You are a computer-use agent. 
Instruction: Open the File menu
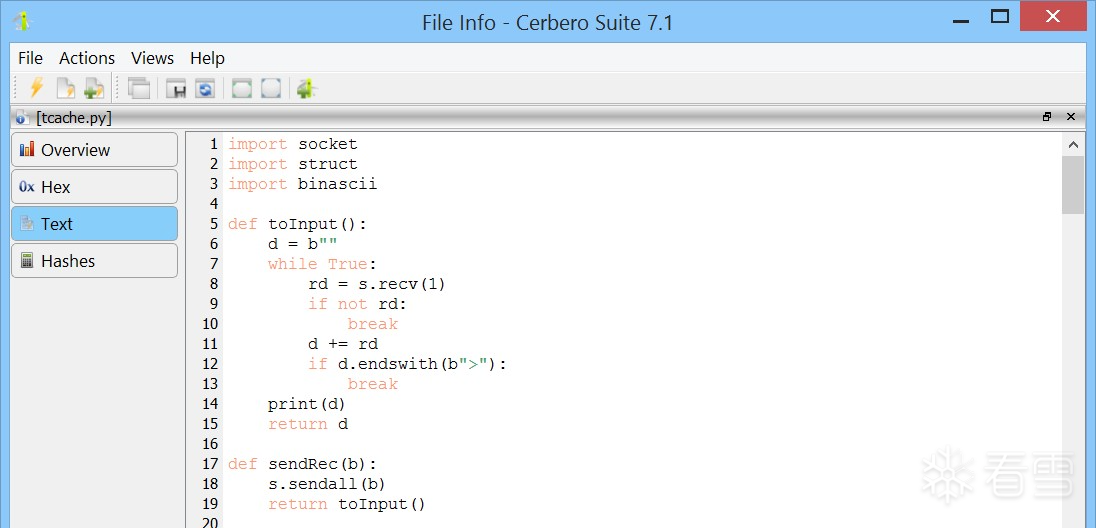(x=30, y=58)
